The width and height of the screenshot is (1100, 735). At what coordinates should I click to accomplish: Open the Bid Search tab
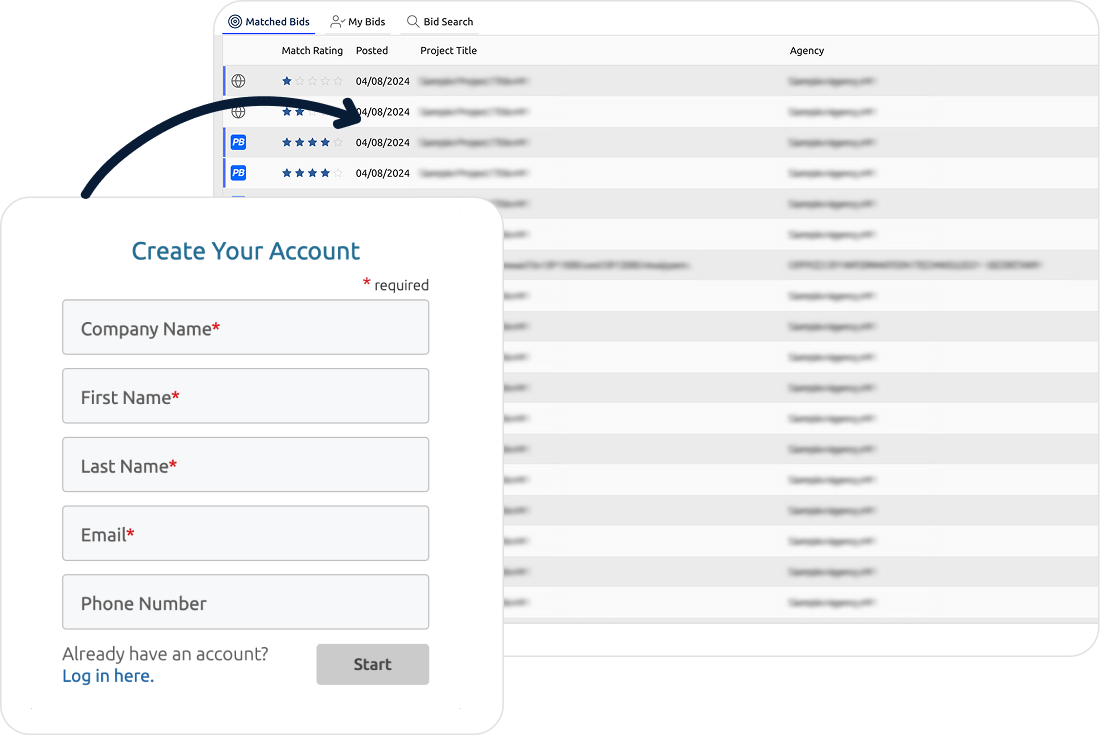coord(440,22)
